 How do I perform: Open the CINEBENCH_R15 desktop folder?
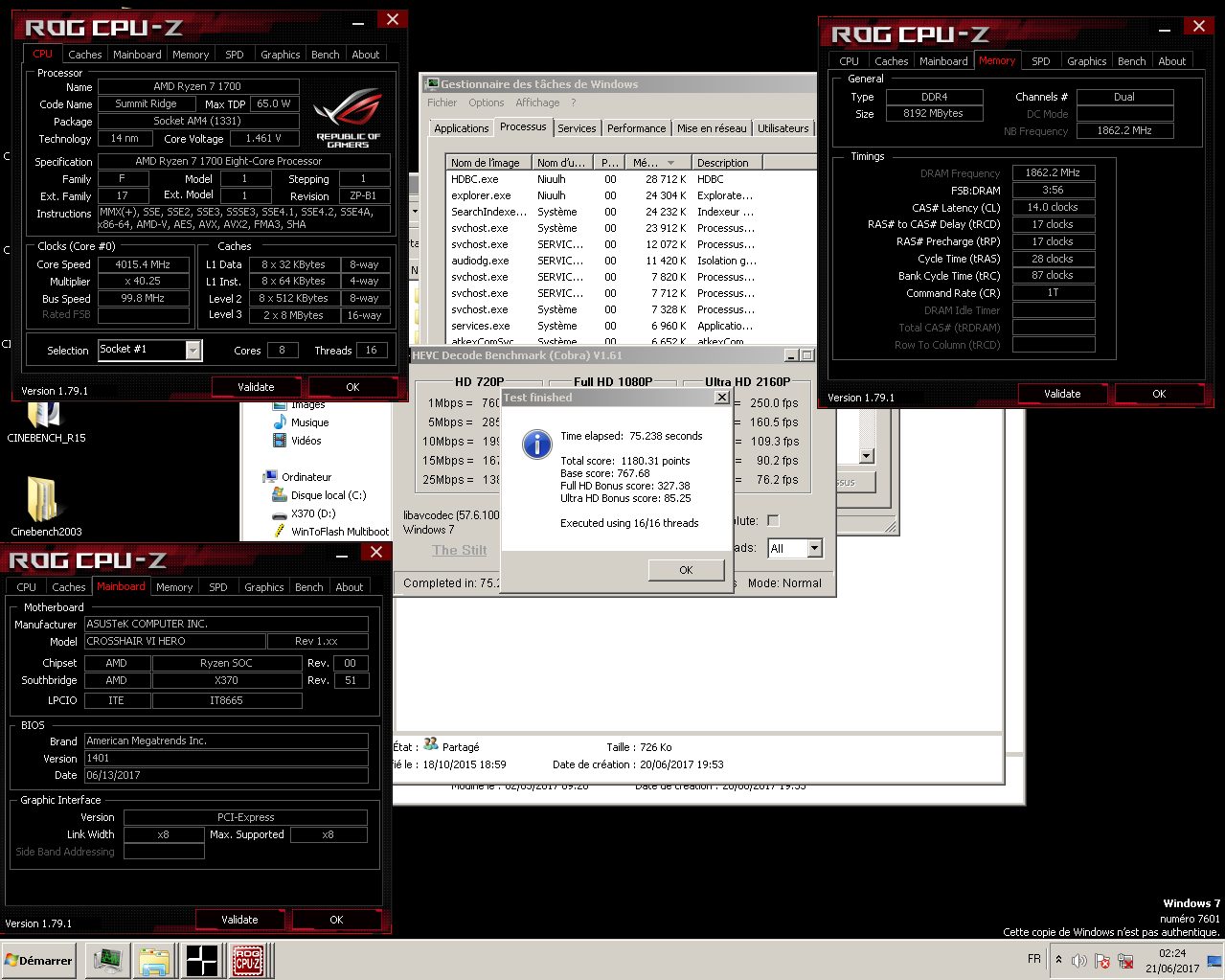pyautogui.click(x=45, y=422)
